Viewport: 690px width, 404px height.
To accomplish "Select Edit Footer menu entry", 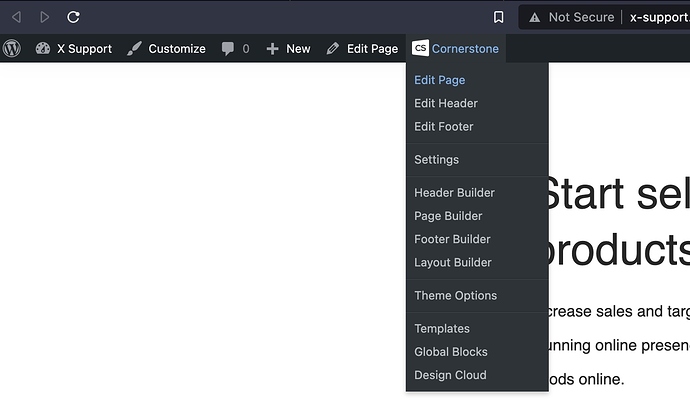I will pos(444,126).
